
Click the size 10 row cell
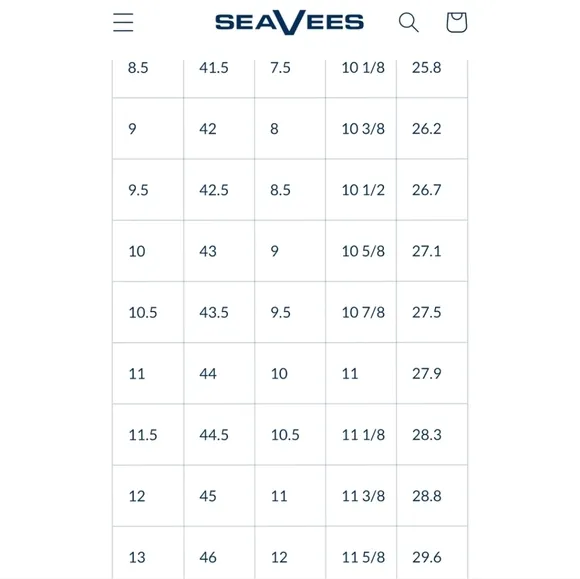(x=148, y=251)
